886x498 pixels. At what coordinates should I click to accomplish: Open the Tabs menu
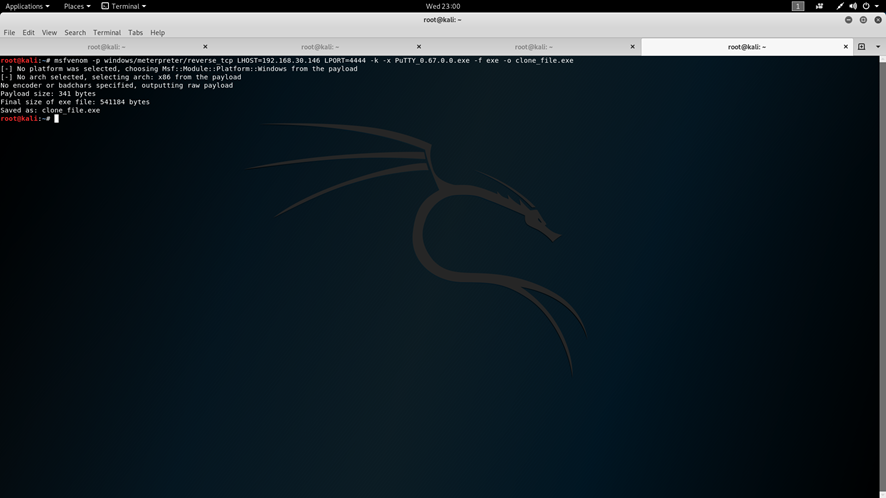coord(135,33)
